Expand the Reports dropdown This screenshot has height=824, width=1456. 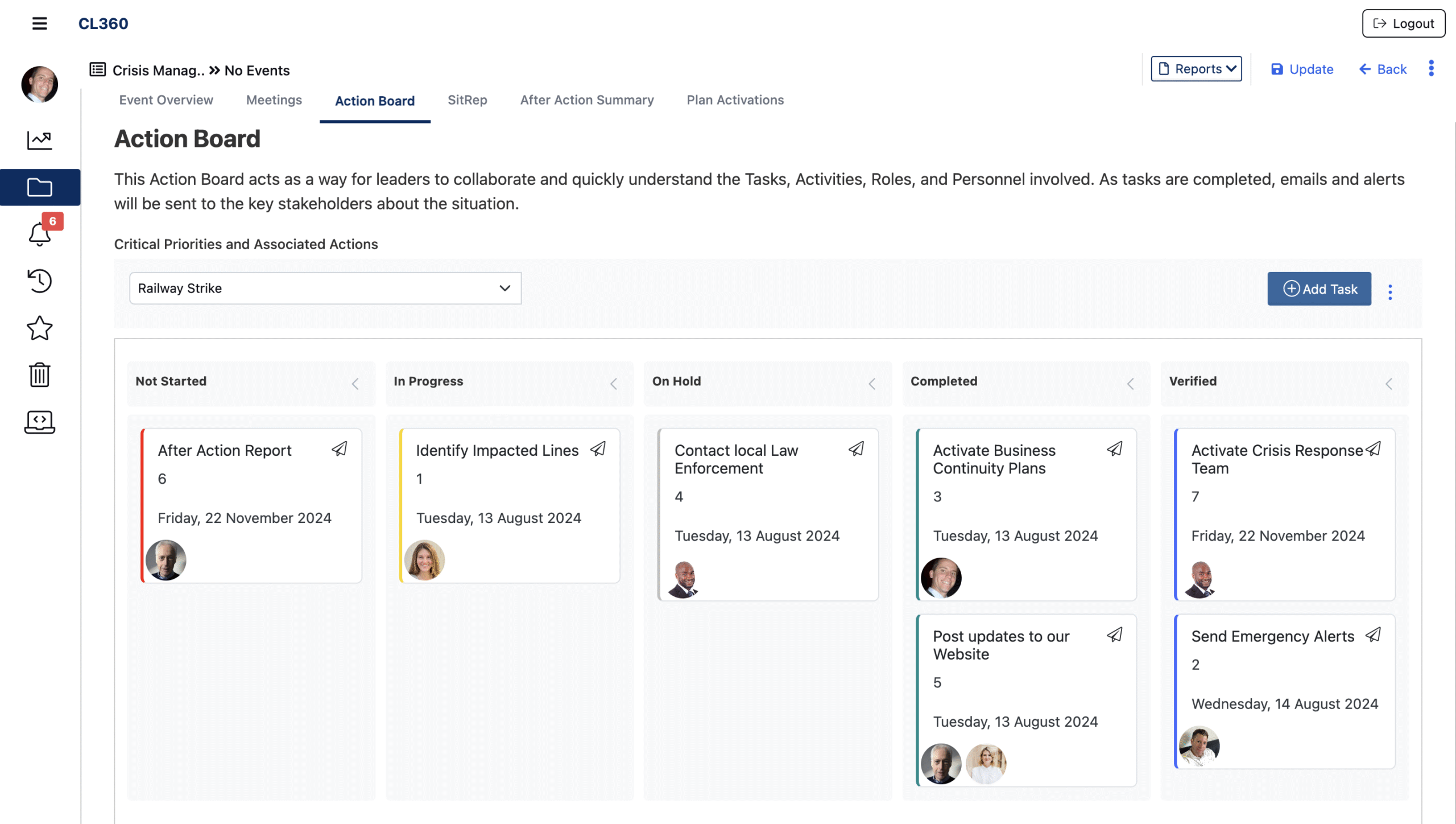tap(1196, 69)
